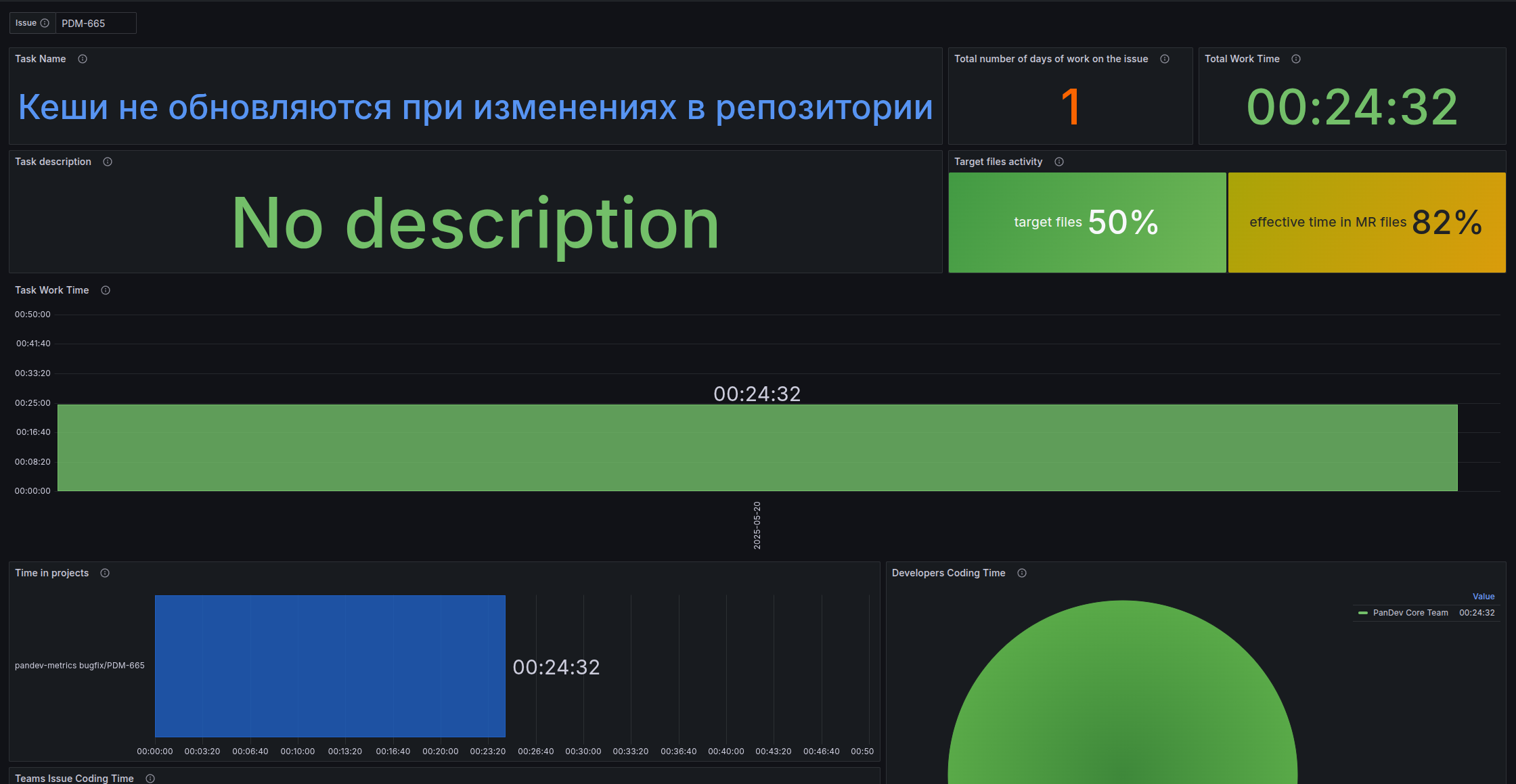This screenshot has height=784, width=1516.
Task: Open the Task Name panel title menu
Action: (x=41, y=59)
